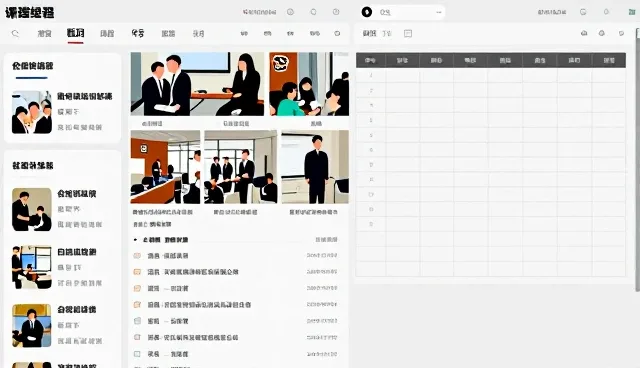This screenshot has width=640, height=368.
Task: Select the fifth tab in the left navigation bar
Action: pyautogui.click(x=168, y=33)
